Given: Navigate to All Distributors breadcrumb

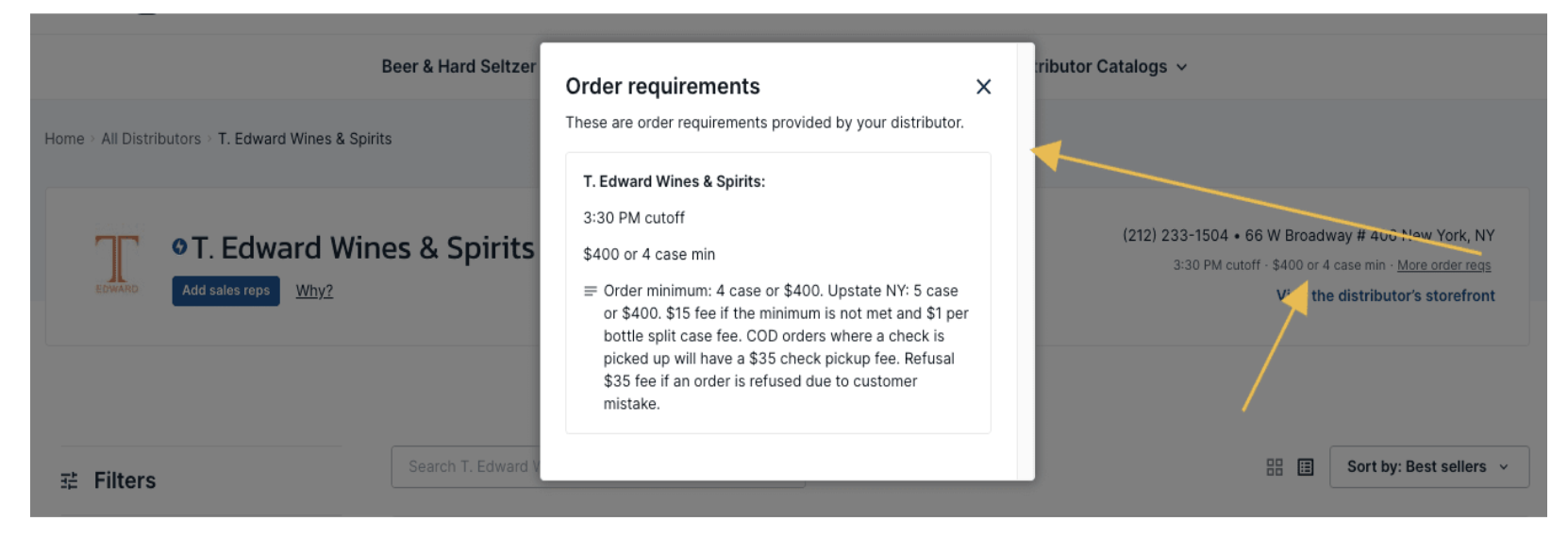Looking at the screenshot, I should coord(151,139).
